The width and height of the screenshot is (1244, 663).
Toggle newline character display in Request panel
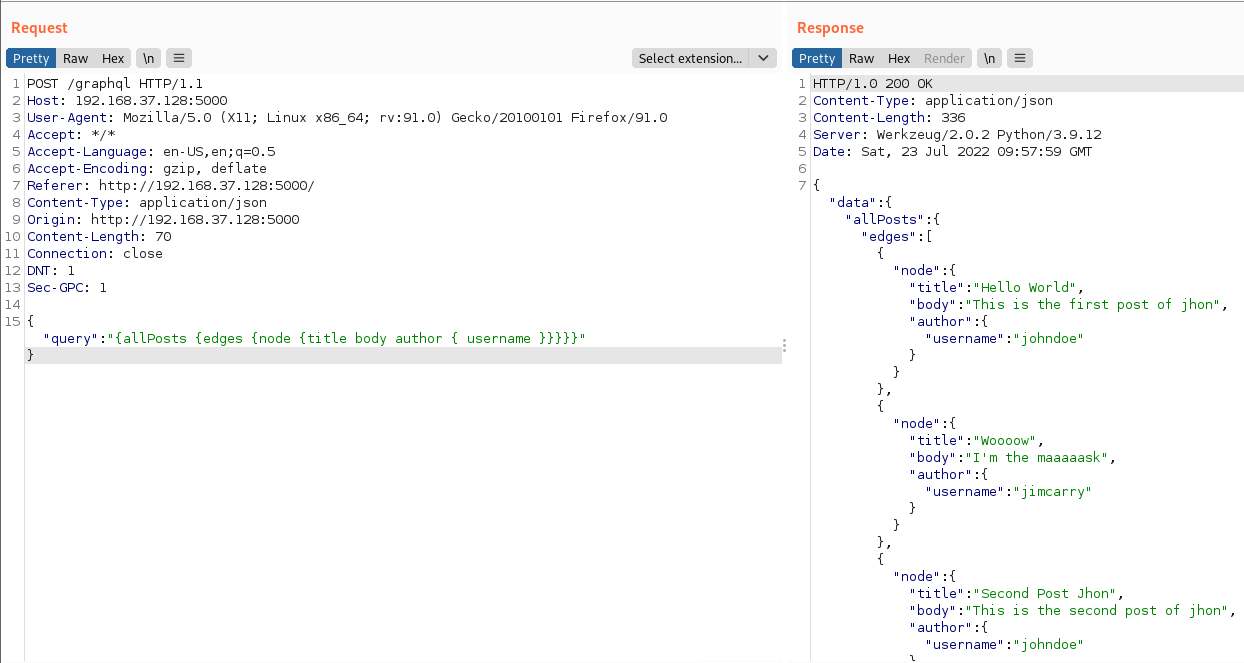[x=148, y=58]
